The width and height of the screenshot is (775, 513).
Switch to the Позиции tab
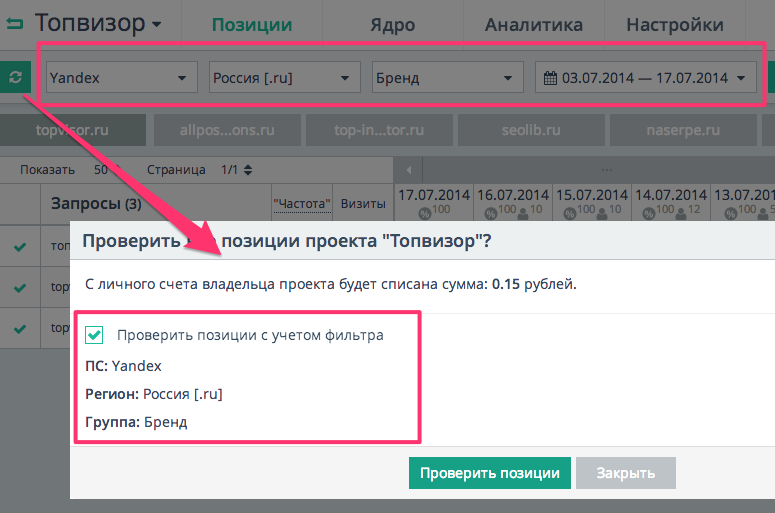(x=252, y=25)
